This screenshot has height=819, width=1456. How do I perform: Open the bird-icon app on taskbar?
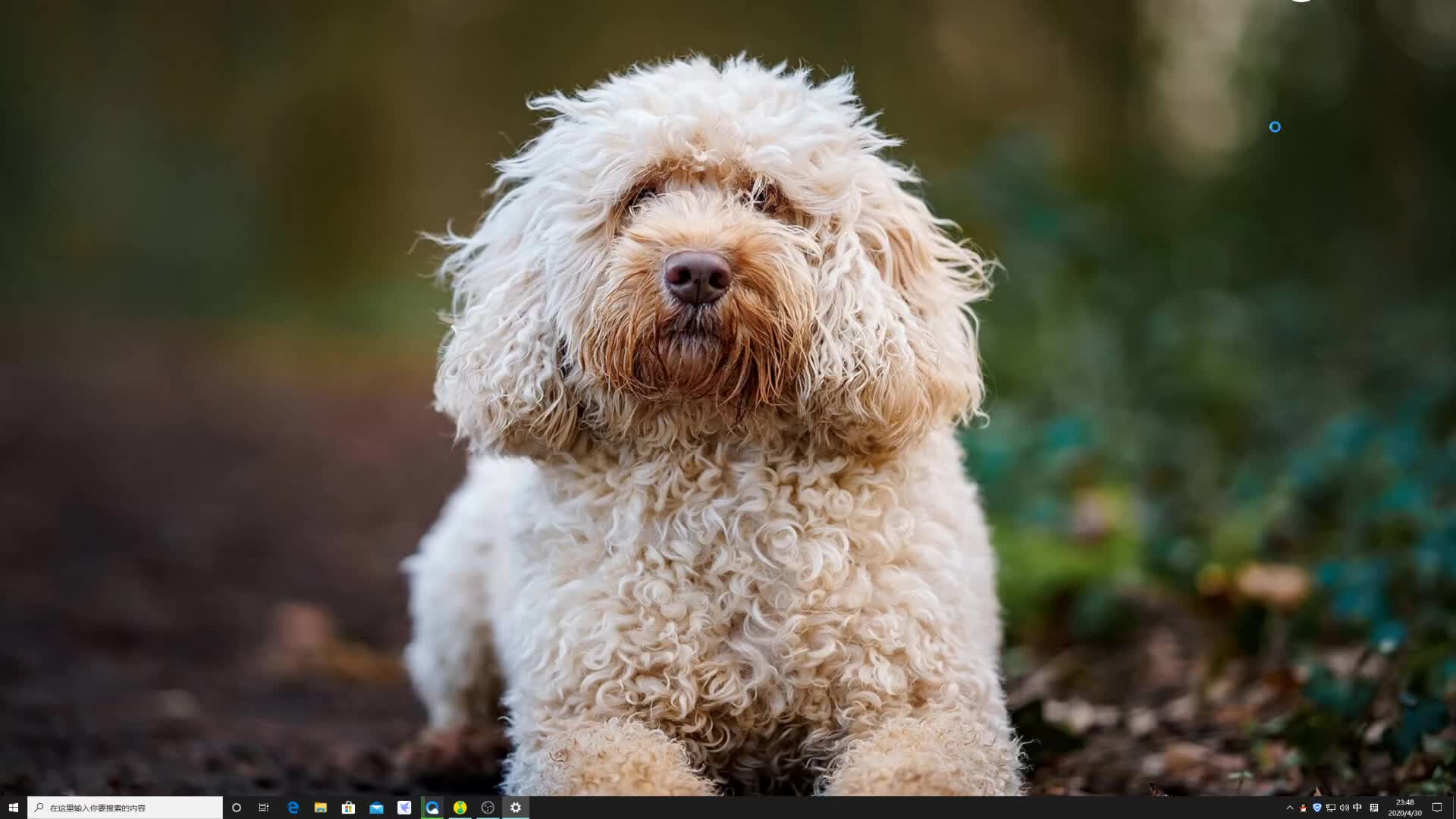click(x=404, y=808)
